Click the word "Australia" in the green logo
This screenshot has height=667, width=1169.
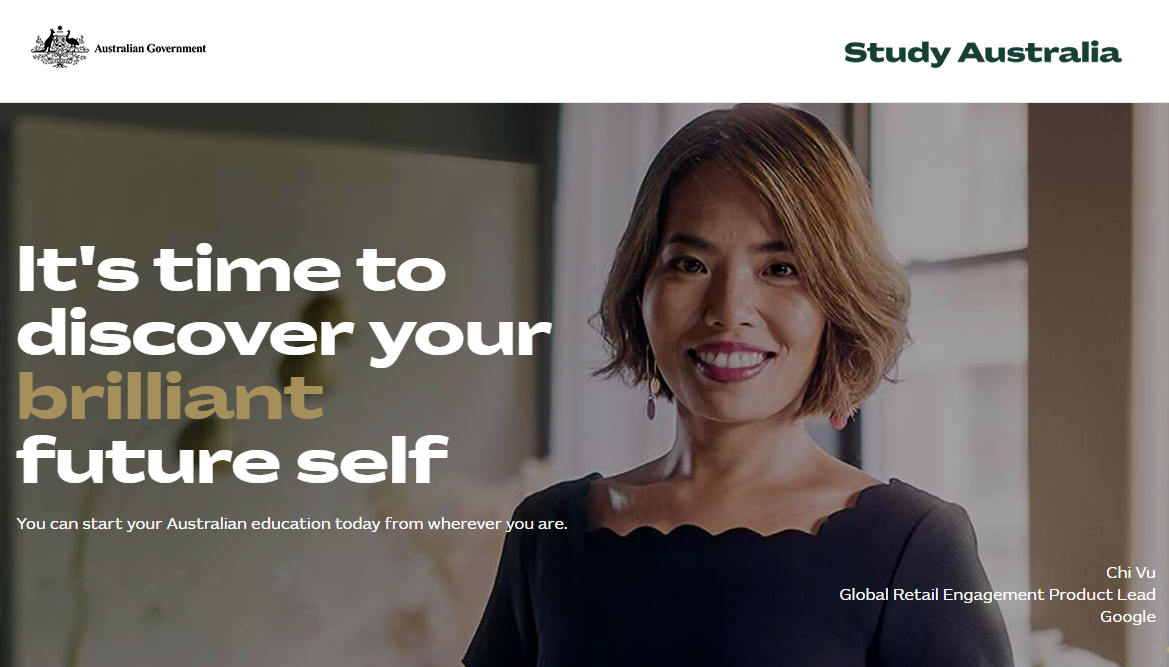1040,52
